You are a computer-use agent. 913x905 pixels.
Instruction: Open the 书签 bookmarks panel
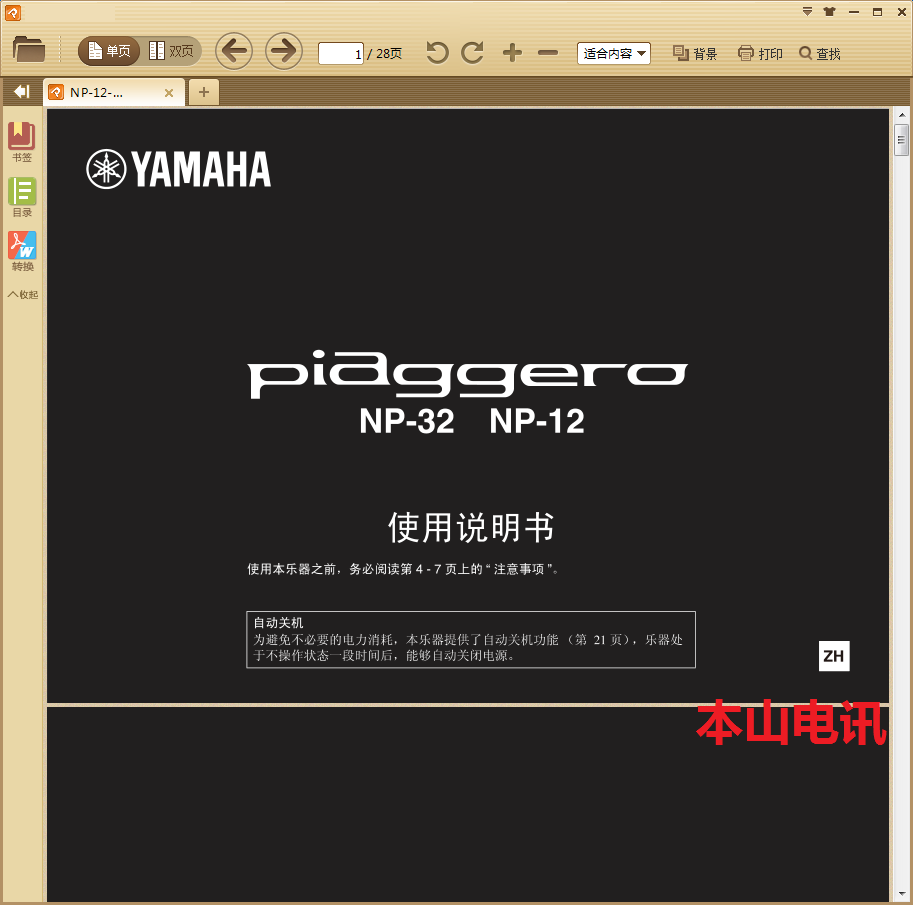22,142
